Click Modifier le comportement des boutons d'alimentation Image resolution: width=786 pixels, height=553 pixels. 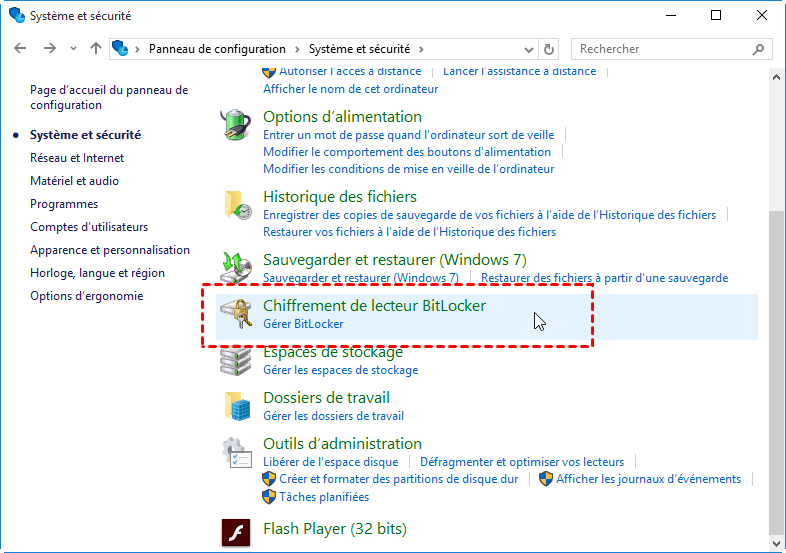coord(407,152)
